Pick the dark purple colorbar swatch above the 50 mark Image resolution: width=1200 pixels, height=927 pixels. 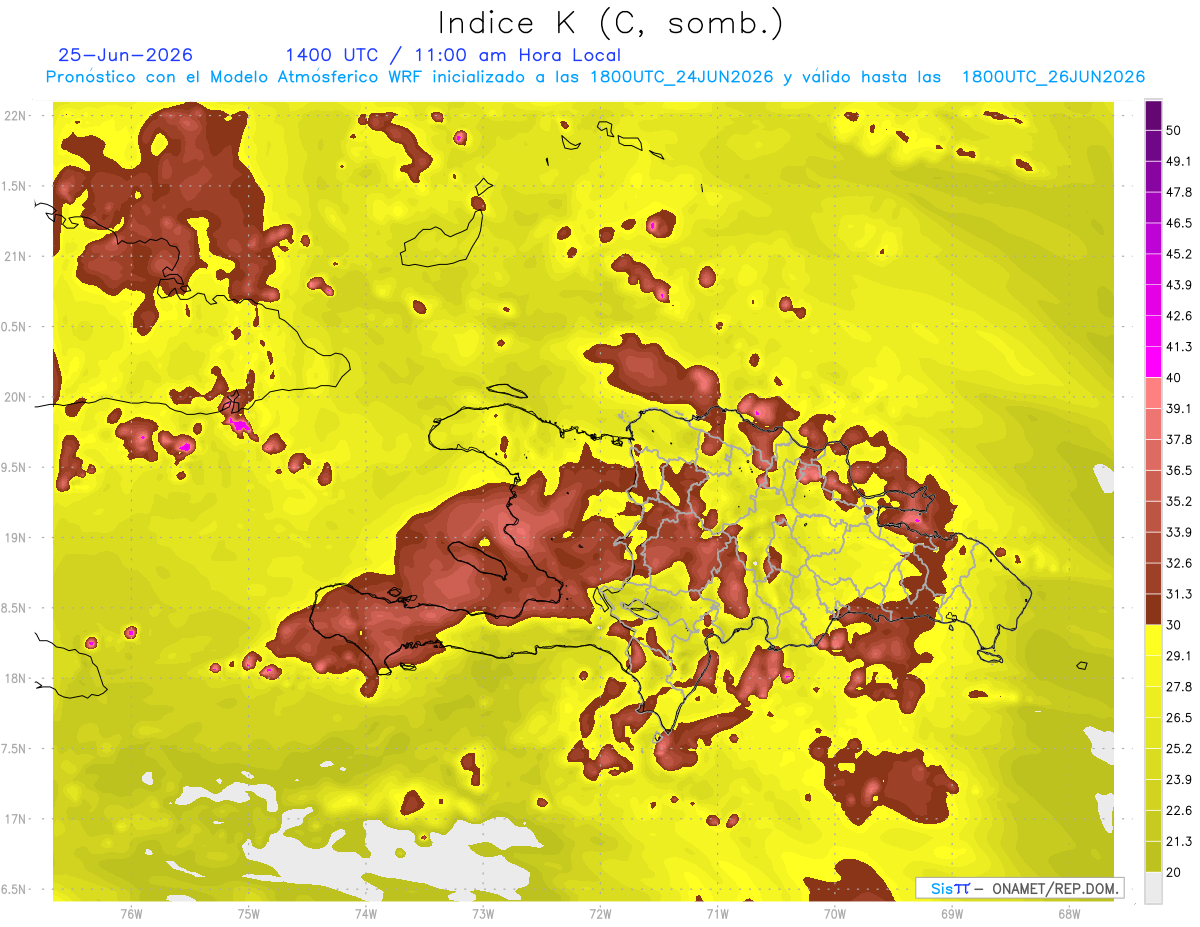click(1153, 115)
